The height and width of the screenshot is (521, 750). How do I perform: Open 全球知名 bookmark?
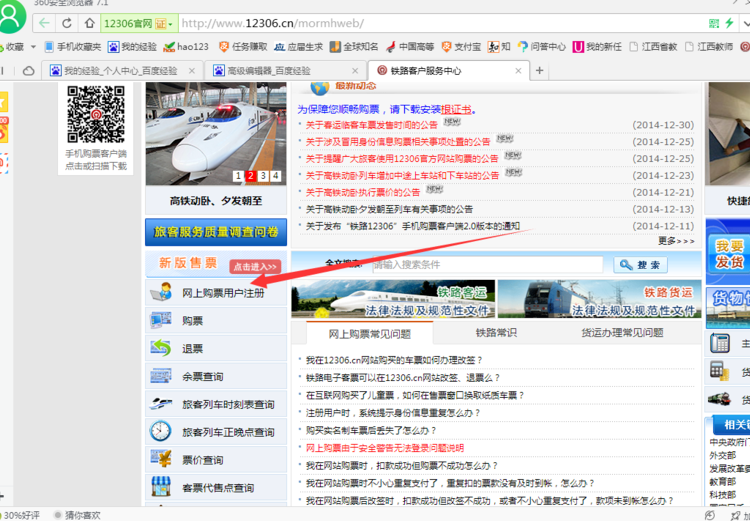tap(354, 47)
